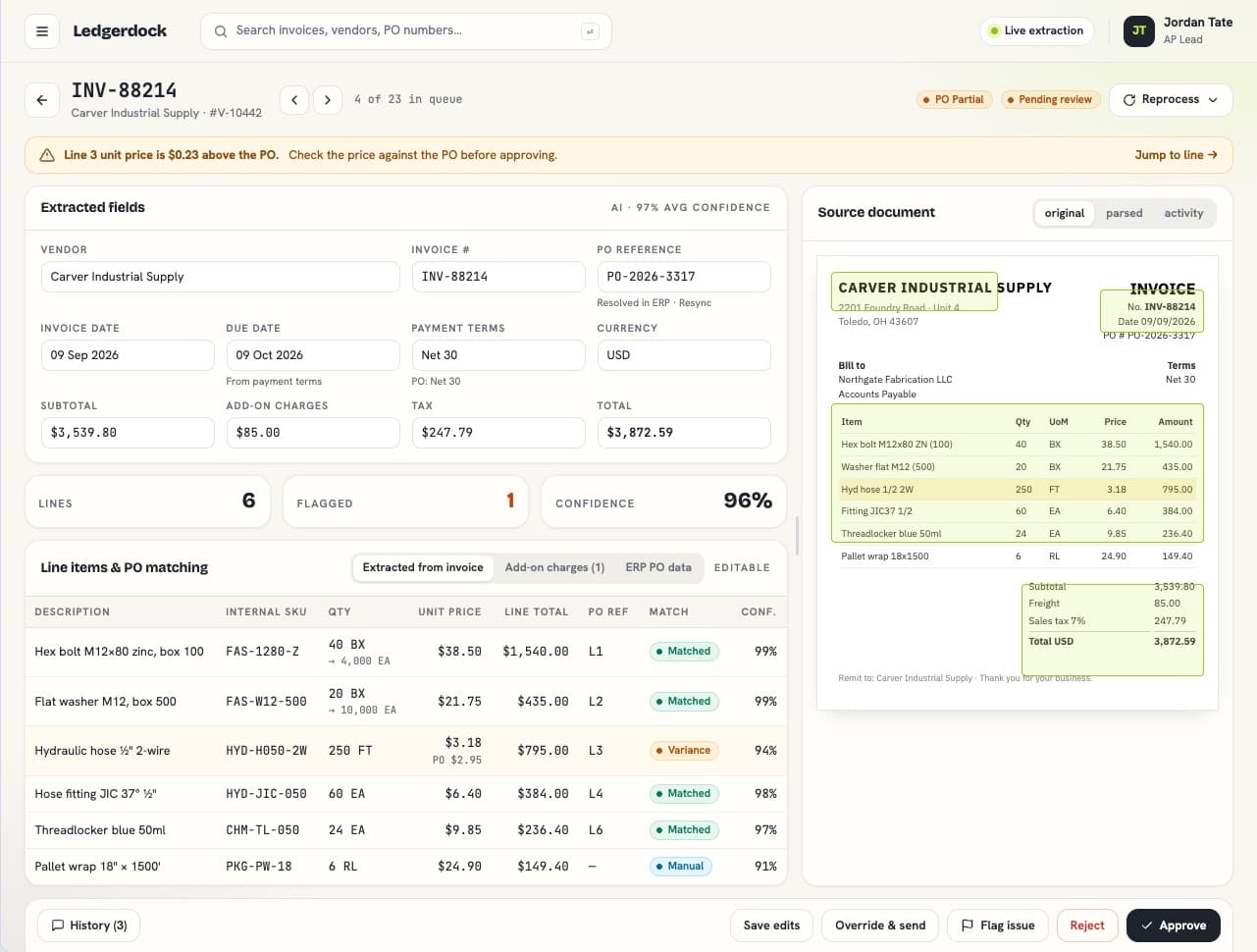Click the PO Partial status tag
Viewport: 1257px width, 952px height.
click(955, 99)
